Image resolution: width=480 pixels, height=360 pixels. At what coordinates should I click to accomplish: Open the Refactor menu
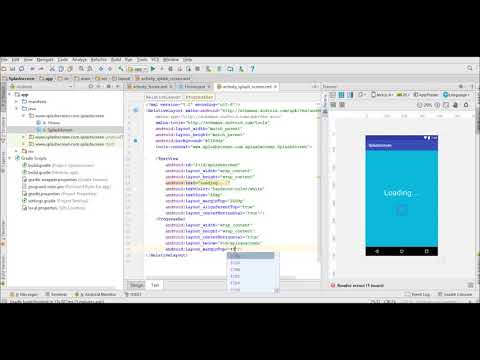point(99,60)
